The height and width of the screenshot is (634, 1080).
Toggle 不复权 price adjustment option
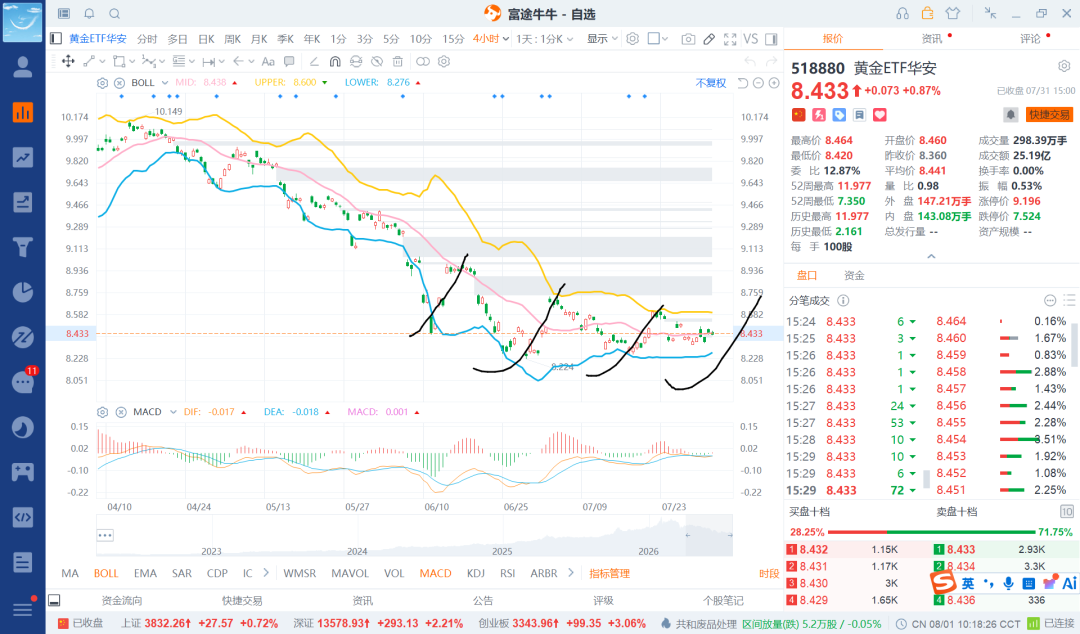711,83
